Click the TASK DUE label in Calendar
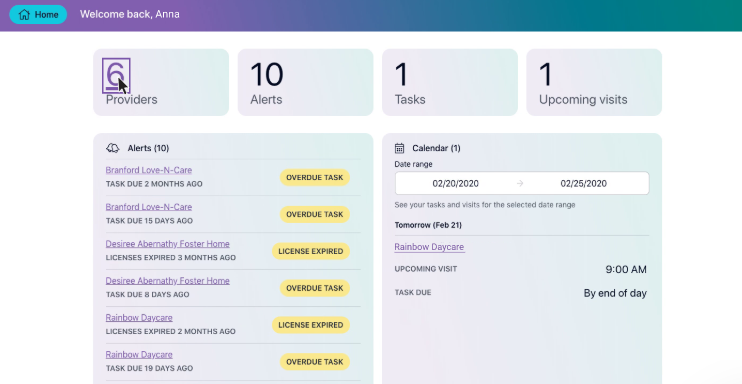 click(413, 293)
